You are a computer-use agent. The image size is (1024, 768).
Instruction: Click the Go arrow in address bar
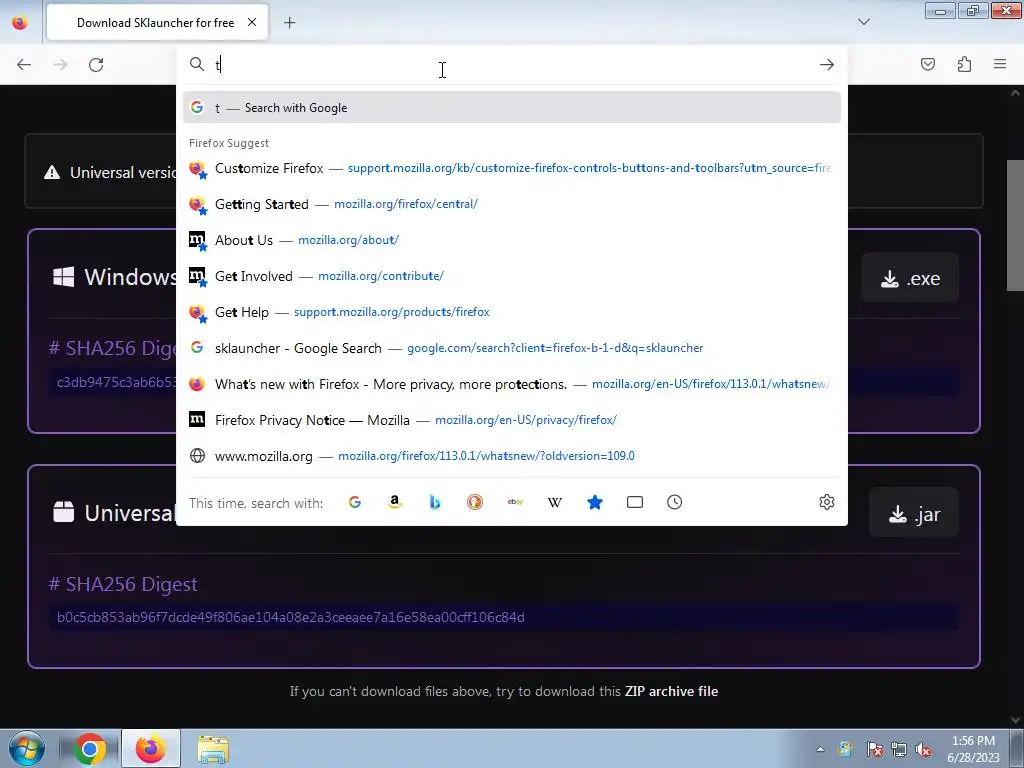pyautogui.click(x=827, y=65)
